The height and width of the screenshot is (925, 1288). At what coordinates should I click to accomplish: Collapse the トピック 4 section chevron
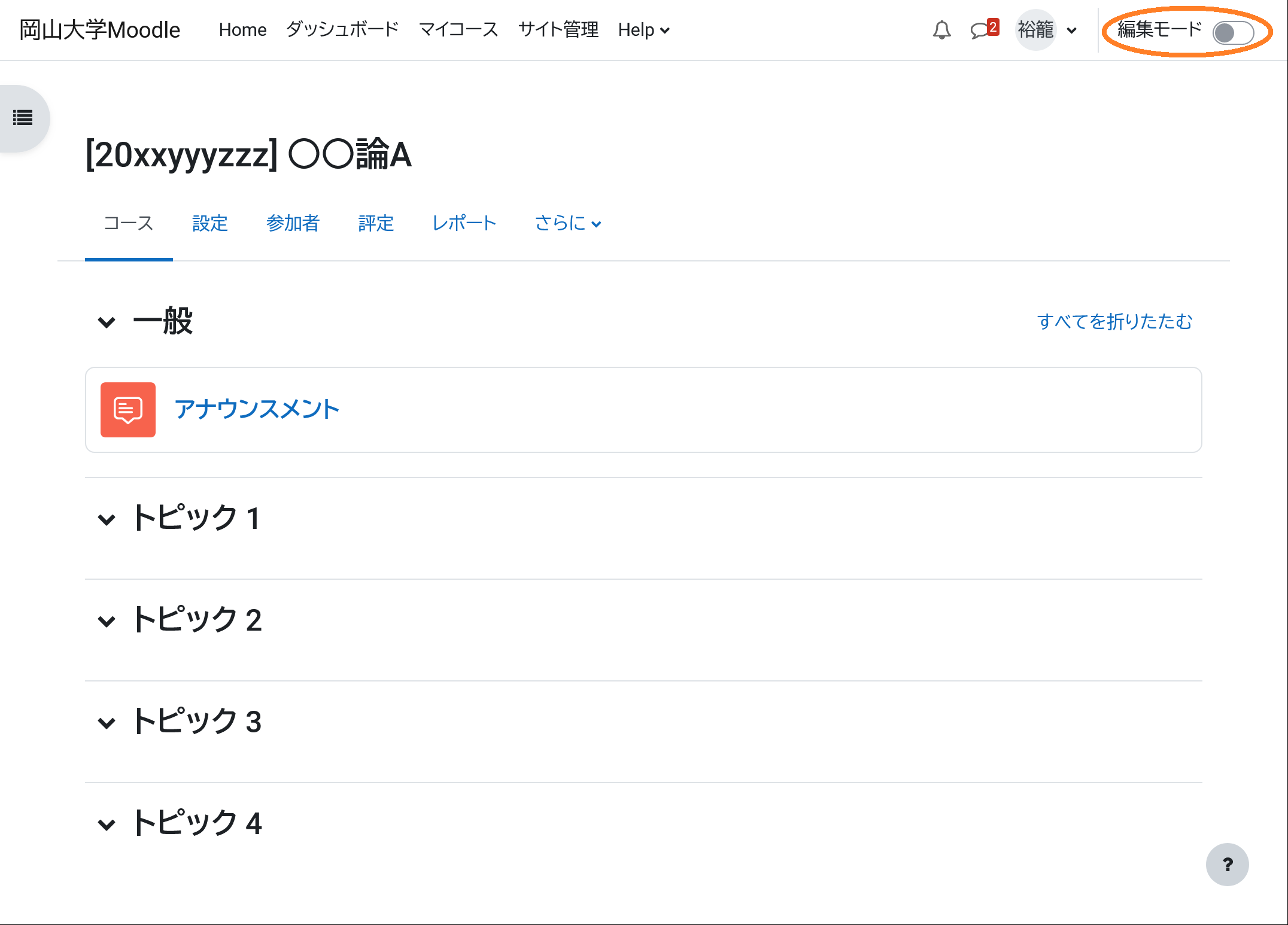click(x=107, y=824)
